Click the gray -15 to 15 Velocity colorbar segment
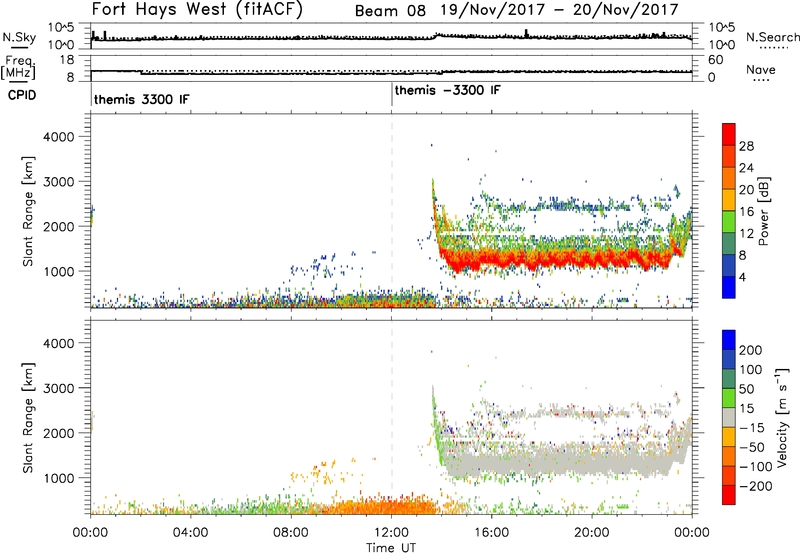 tap(729, 417)
